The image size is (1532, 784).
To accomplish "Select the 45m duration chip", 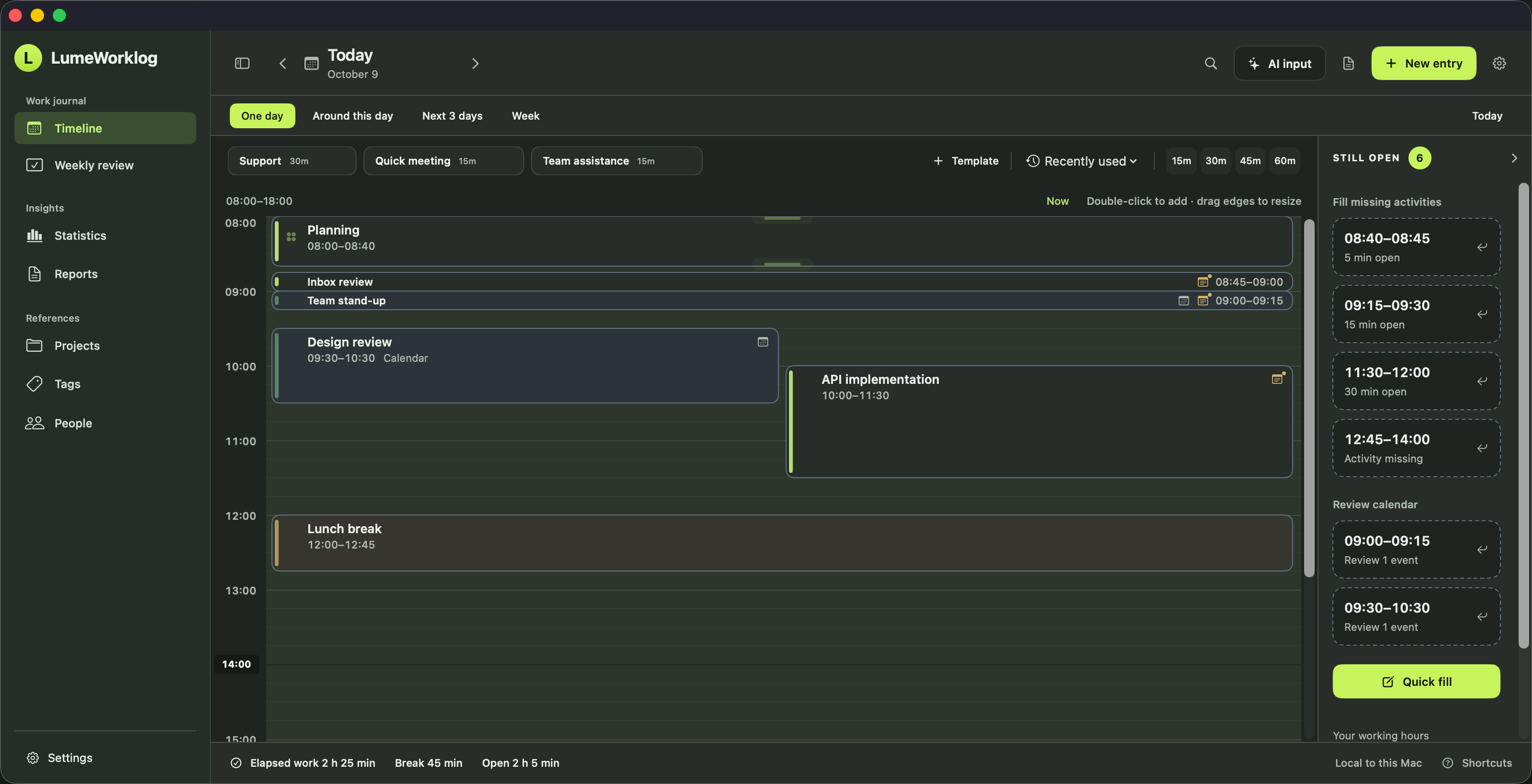I will (x=1250, y=161).
